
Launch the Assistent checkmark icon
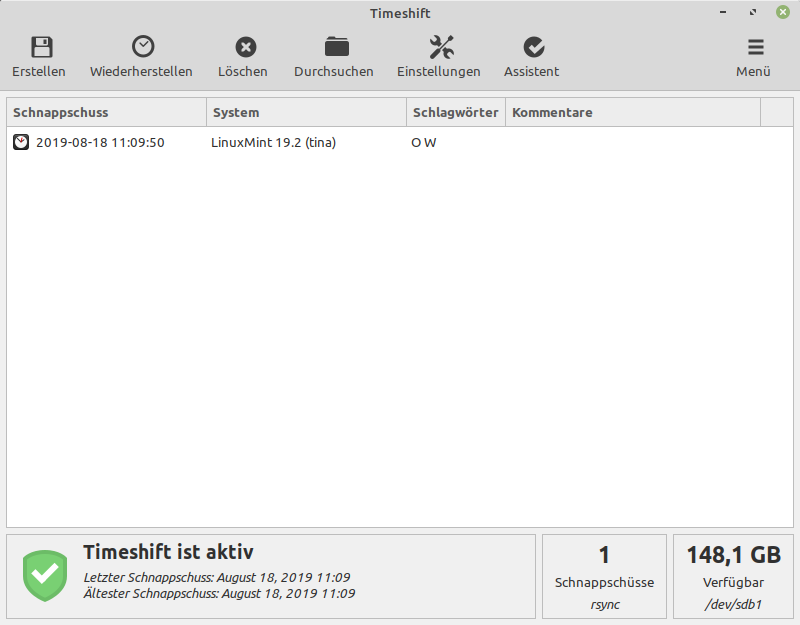(x=534, y=47)
